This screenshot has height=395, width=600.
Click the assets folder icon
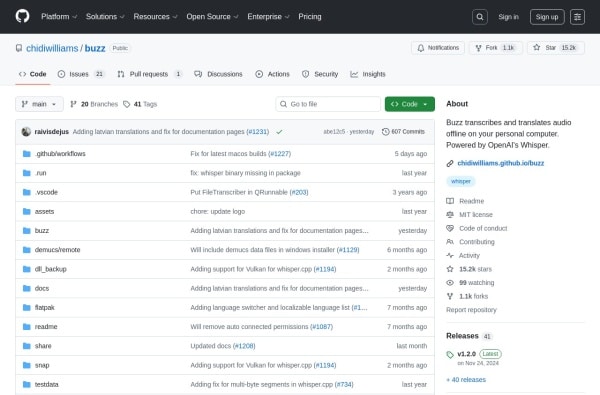(x=26, y=211)
